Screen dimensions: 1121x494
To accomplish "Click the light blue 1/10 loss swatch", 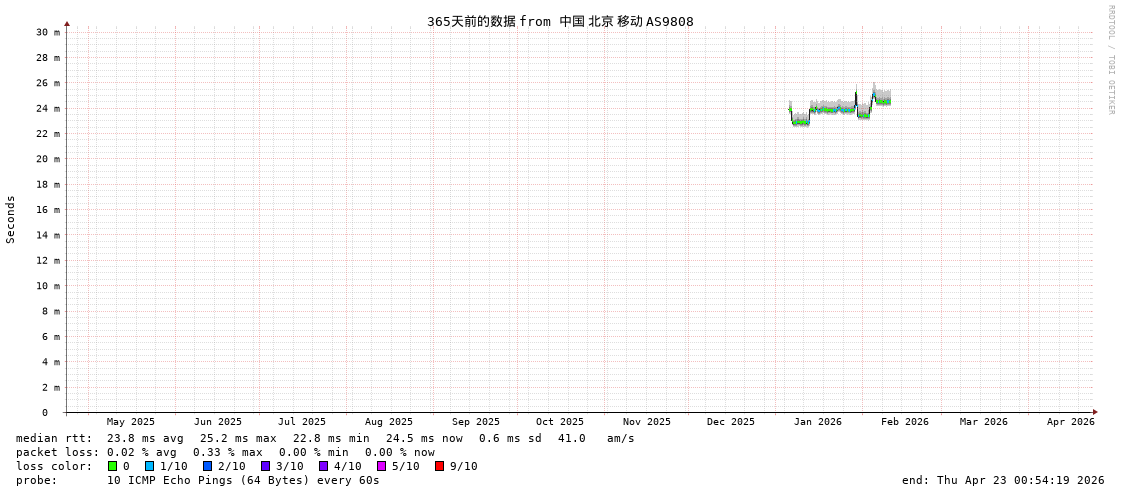I will click(x=149, y=466).
